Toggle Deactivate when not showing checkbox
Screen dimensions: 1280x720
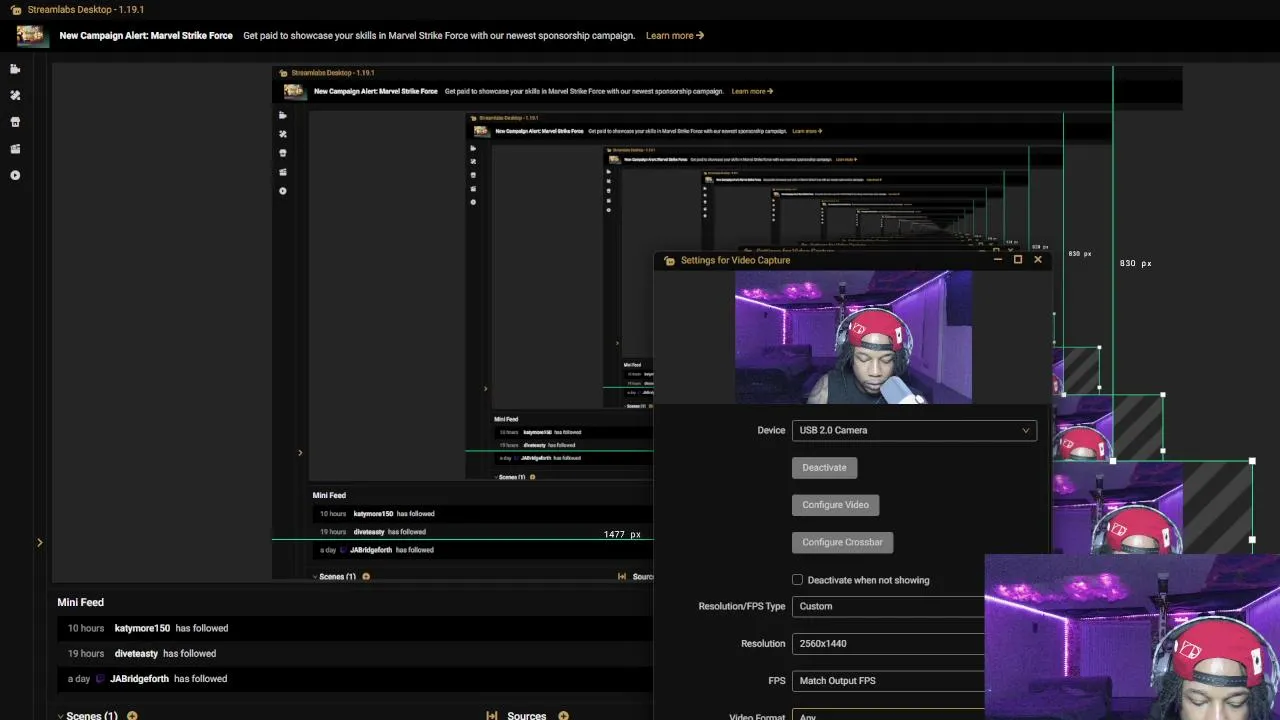tap(797, 580)
